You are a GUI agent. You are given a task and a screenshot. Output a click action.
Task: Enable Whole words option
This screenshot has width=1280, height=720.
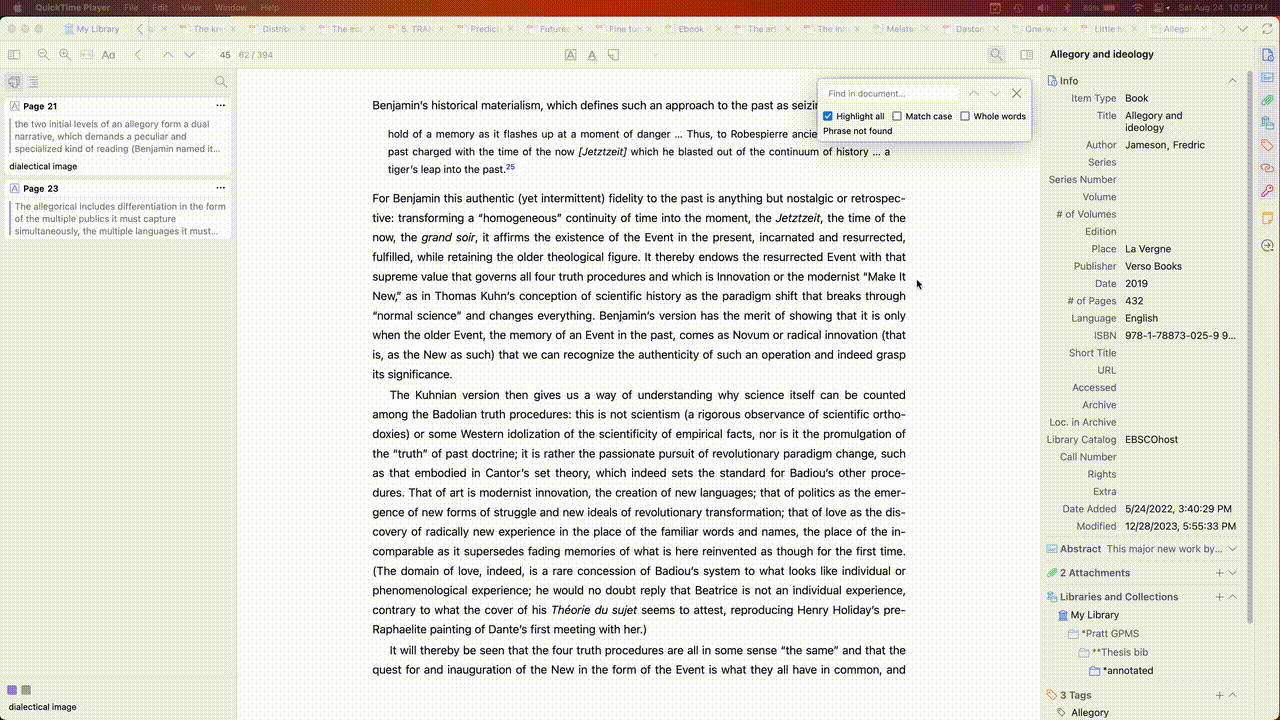(965, 116)
